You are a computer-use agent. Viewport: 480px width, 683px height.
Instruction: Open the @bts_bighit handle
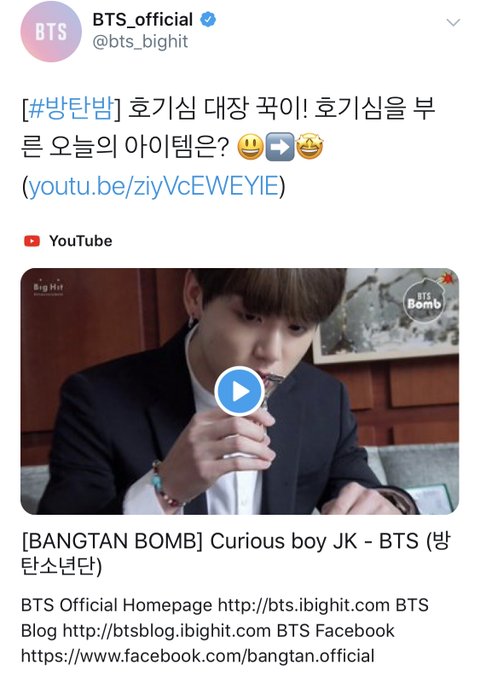[x=140, y=42]
